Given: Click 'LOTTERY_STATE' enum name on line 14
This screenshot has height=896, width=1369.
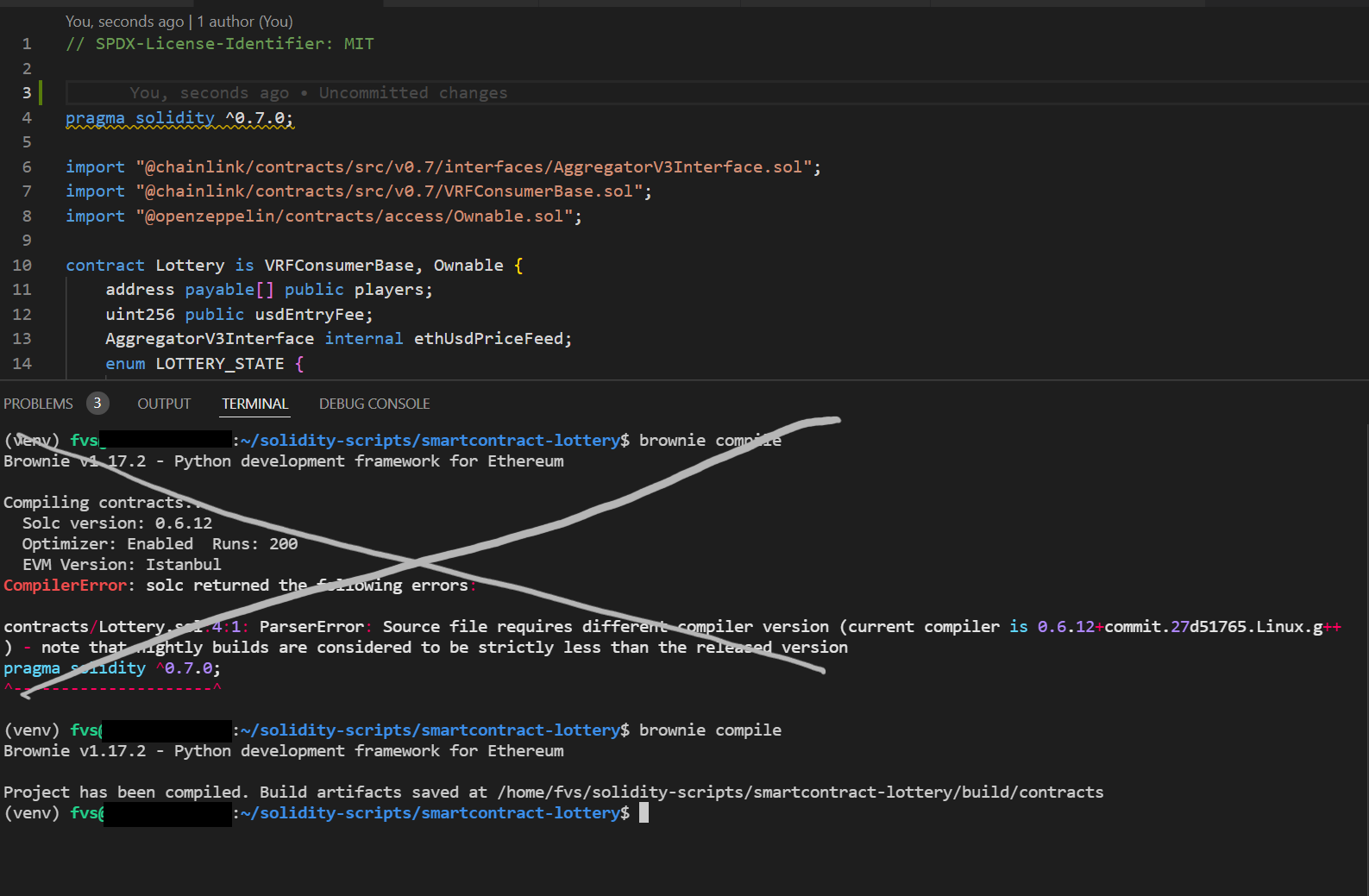Looking at the screenshot, I should point(220,364).
